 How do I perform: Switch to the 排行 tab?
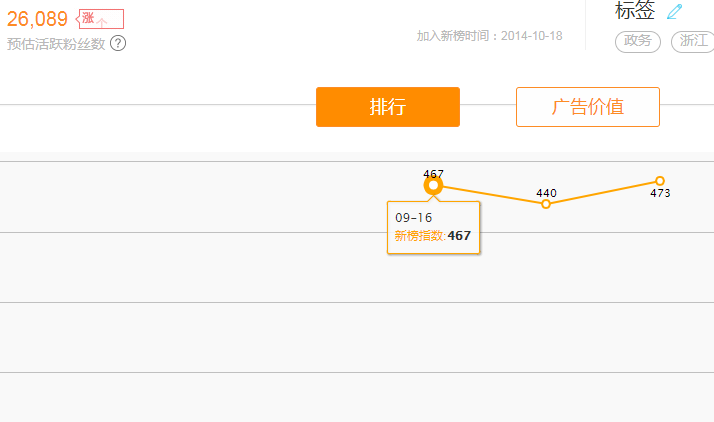tap(387, 107)
